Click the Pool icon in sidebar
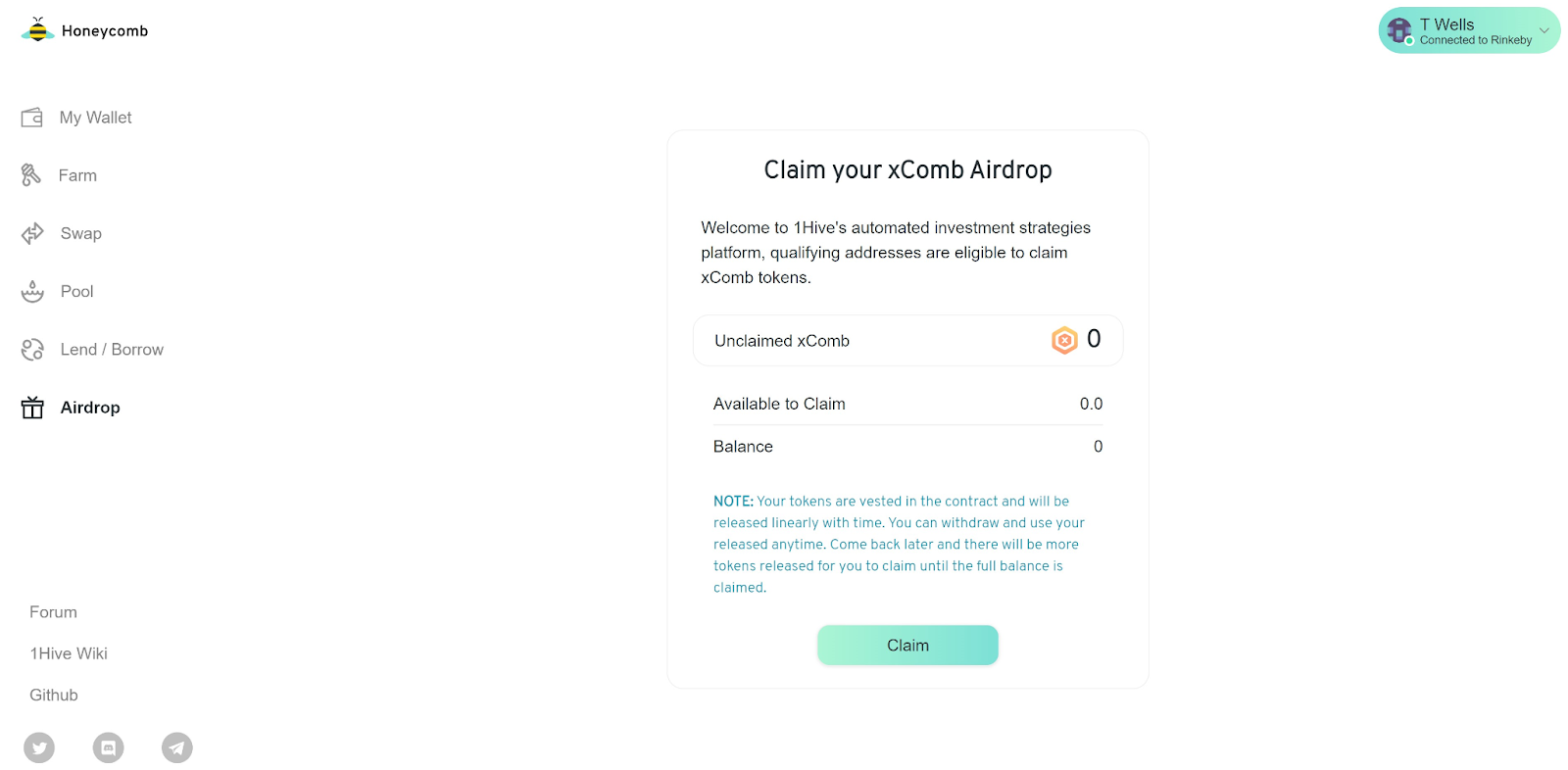The height and width of the screenshot is (770, 1568). pyautogui.click(x=32, y=291)
